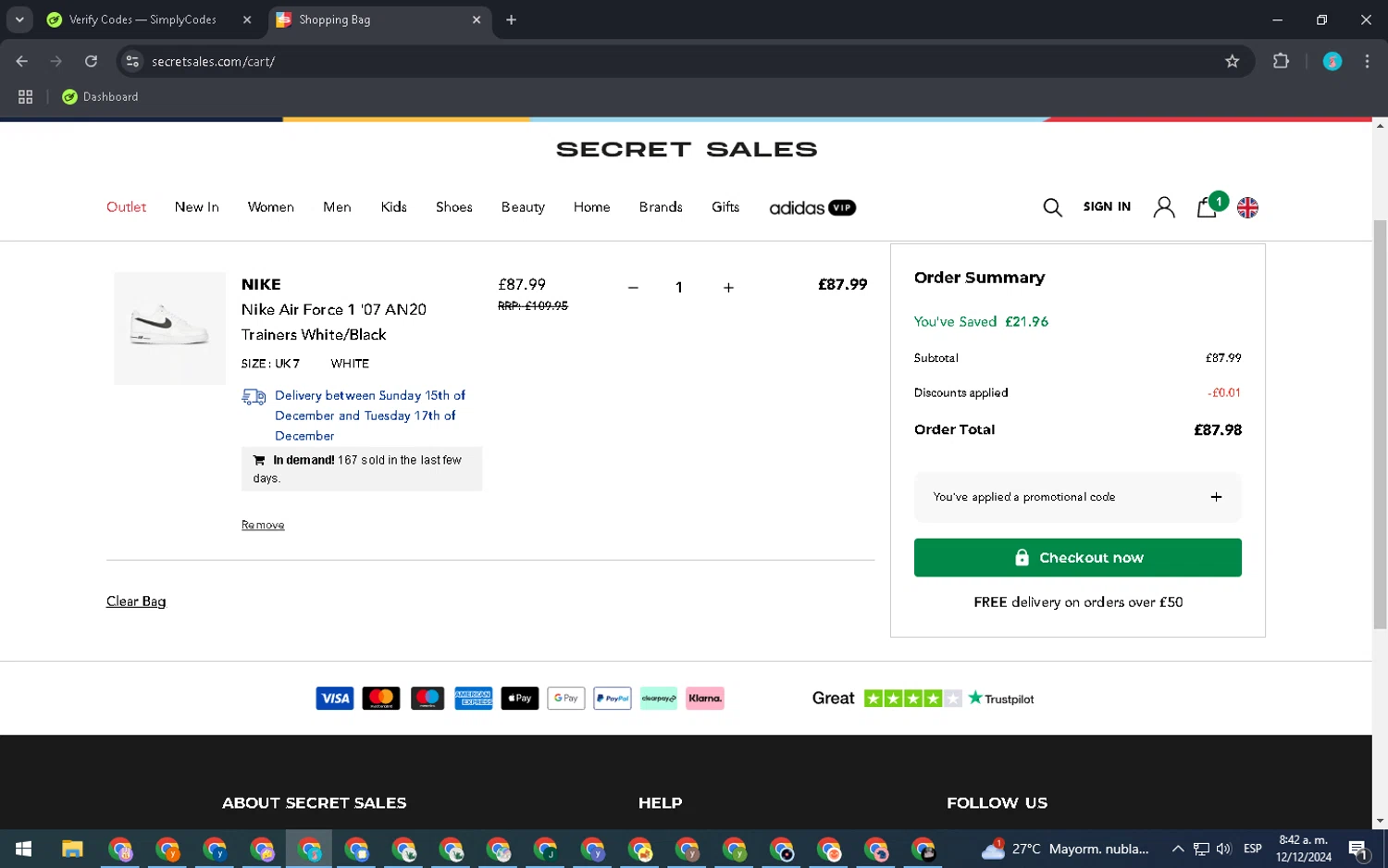The width and height of the screenshot is (1388, 868).
Task: Open the account profile icon
Action: (x=1164, y=207)
